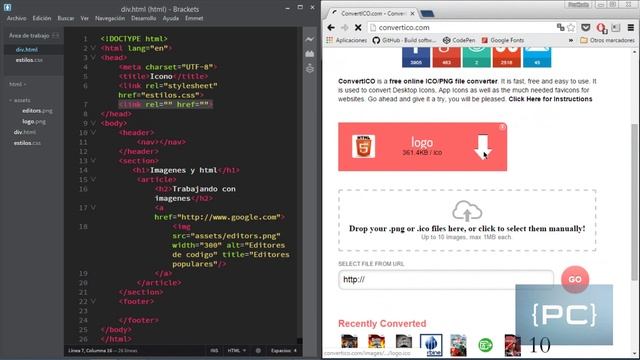Click the cloud upload icon in drop zone
640x360 pixels.
467,211
